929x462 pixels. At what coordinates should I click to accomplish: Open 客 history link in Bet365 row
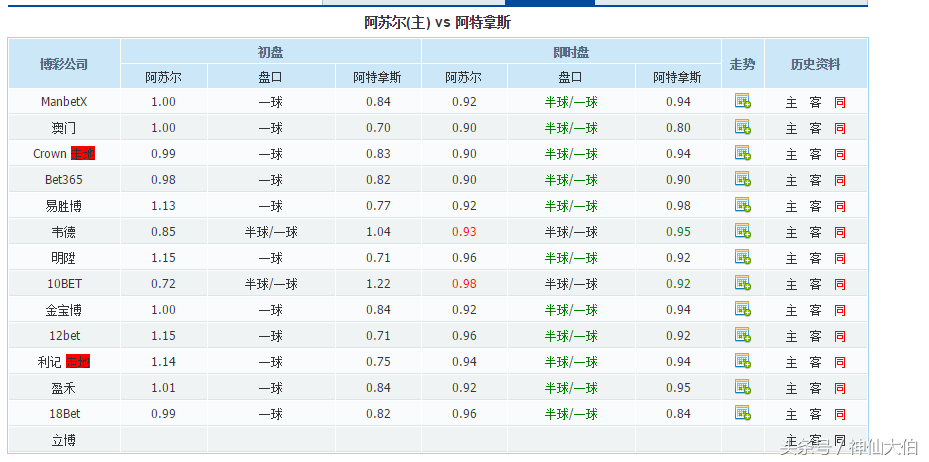click(x=816, y=181)
